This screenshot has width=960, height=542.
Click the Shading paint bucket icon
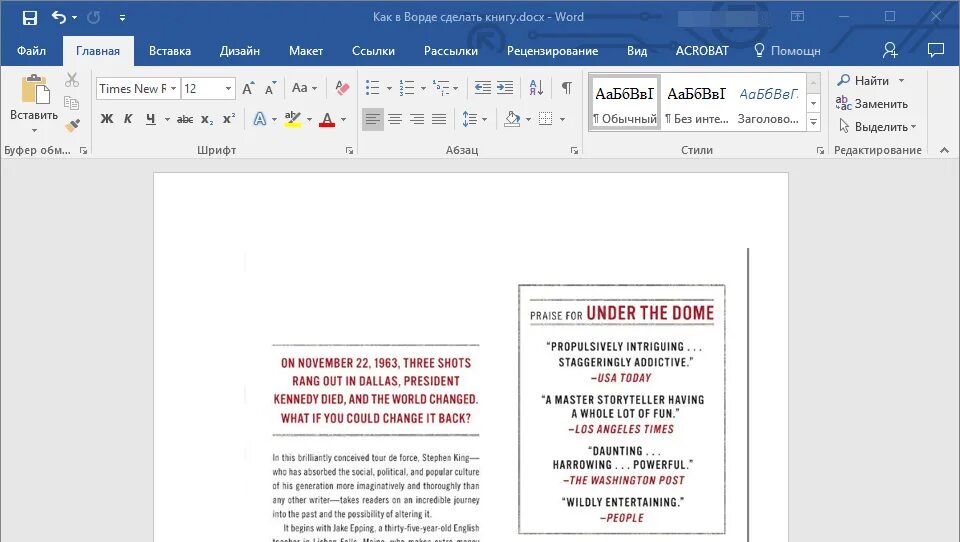[512, 119]
